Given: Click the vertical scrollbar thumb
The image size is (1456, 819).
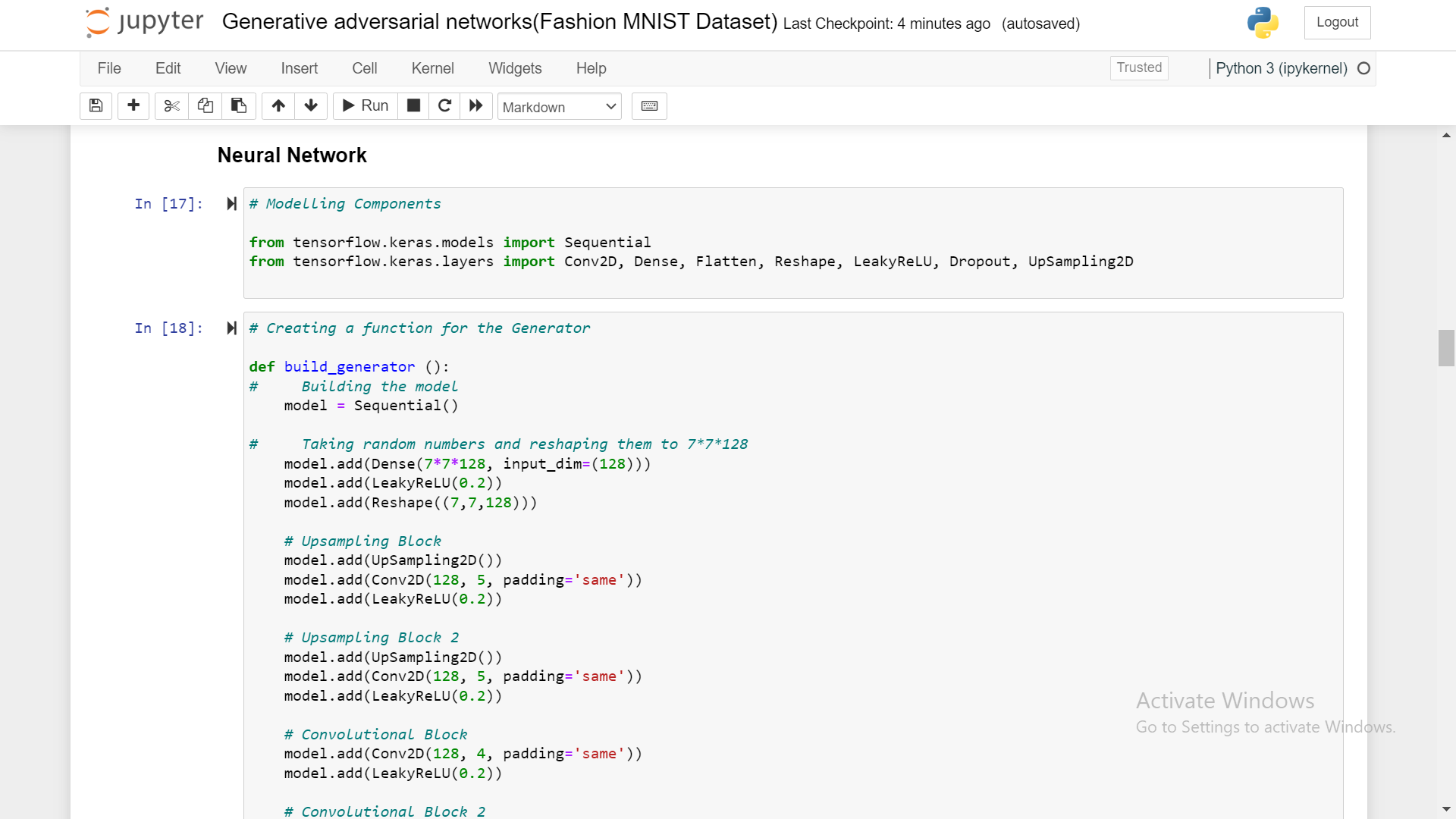Looking at the screenshot, I should coord(1445,348).
